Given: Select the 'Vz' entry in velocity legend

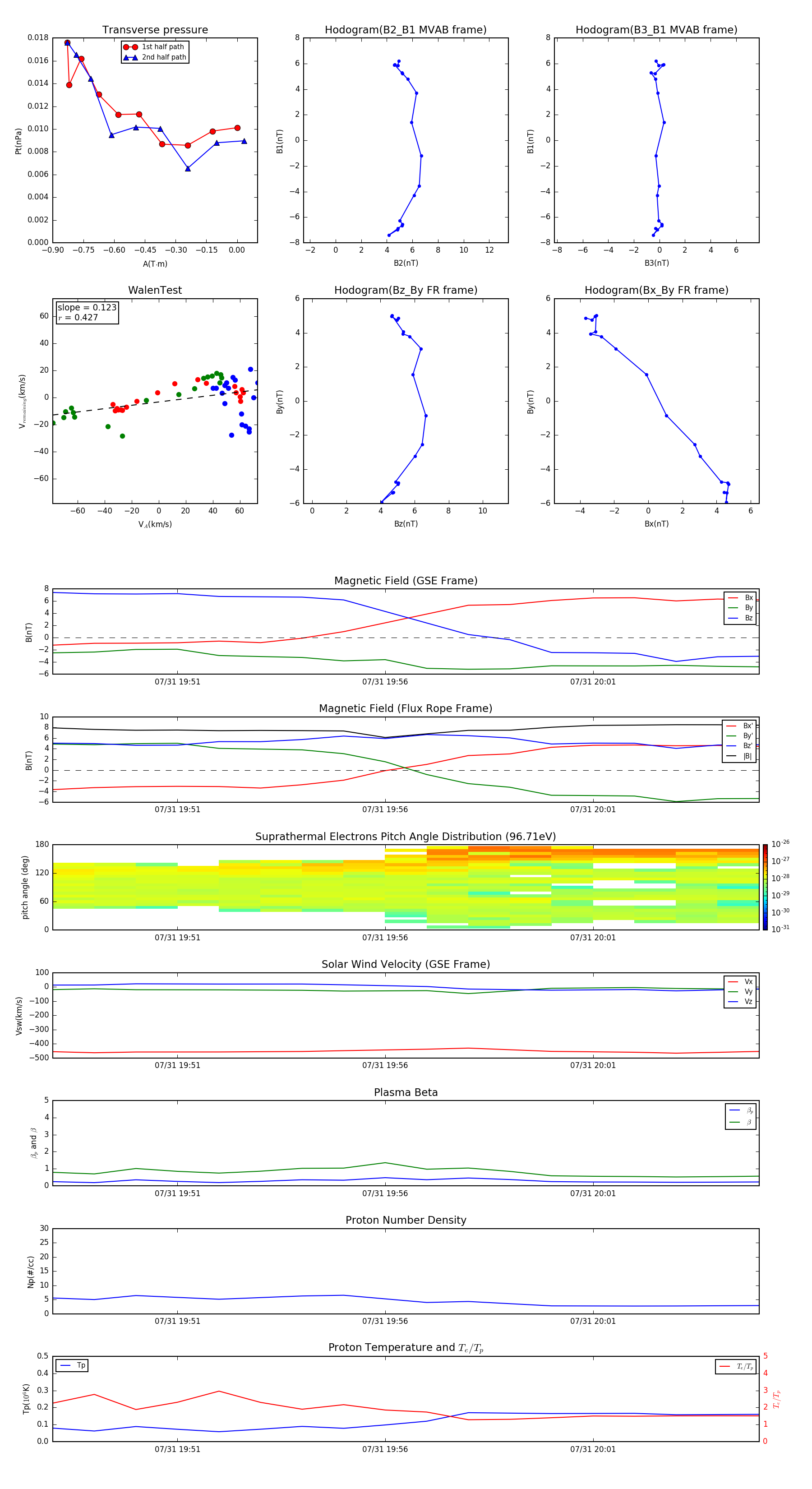Looking at the screenshot, I should tap(740, 1002).
